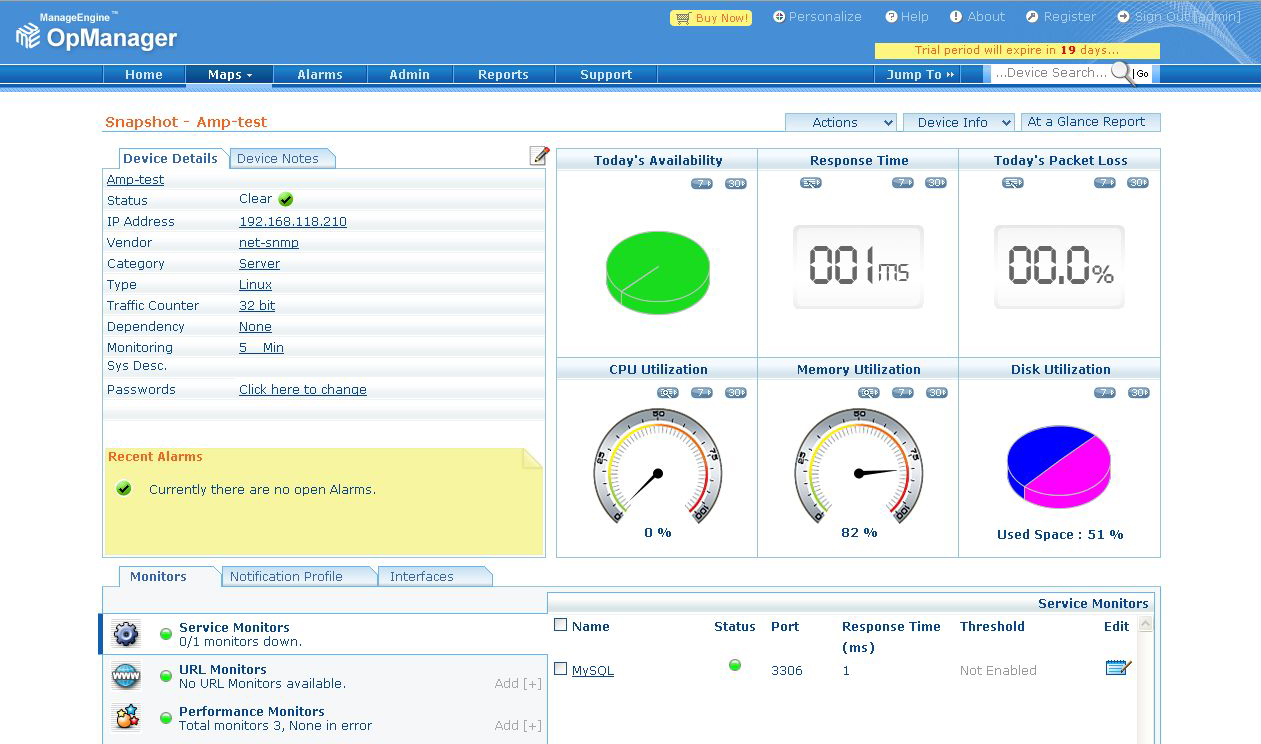This screenshot has height=744, width=1261.
Task: Open the 30-day report icon under CPU Utilization
Action: tap(736, 392)
